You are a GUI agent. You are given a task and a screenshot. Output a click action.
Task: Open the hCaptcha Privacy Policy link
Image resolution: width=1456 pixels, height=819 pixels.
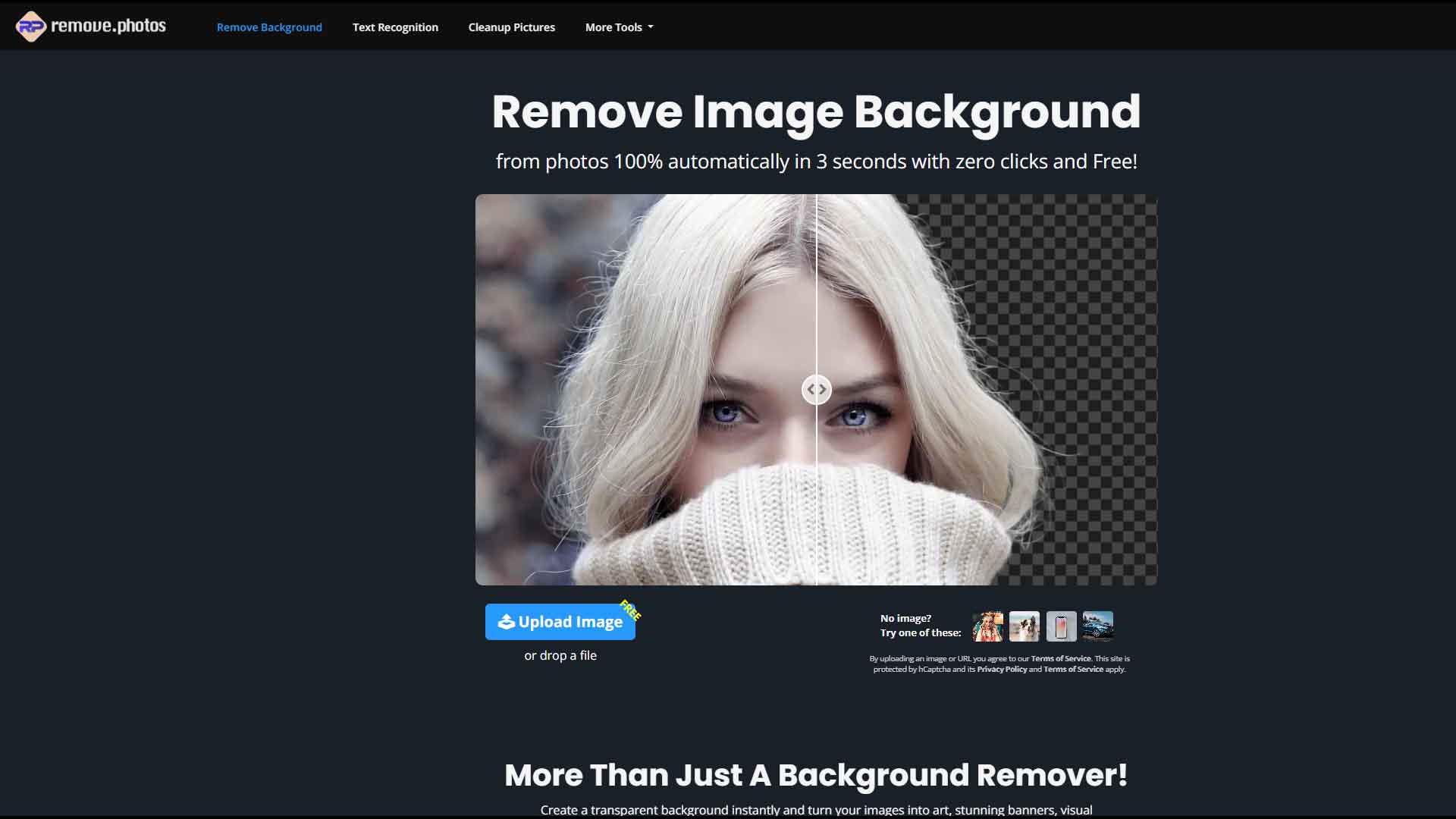tap(1002, 669)
